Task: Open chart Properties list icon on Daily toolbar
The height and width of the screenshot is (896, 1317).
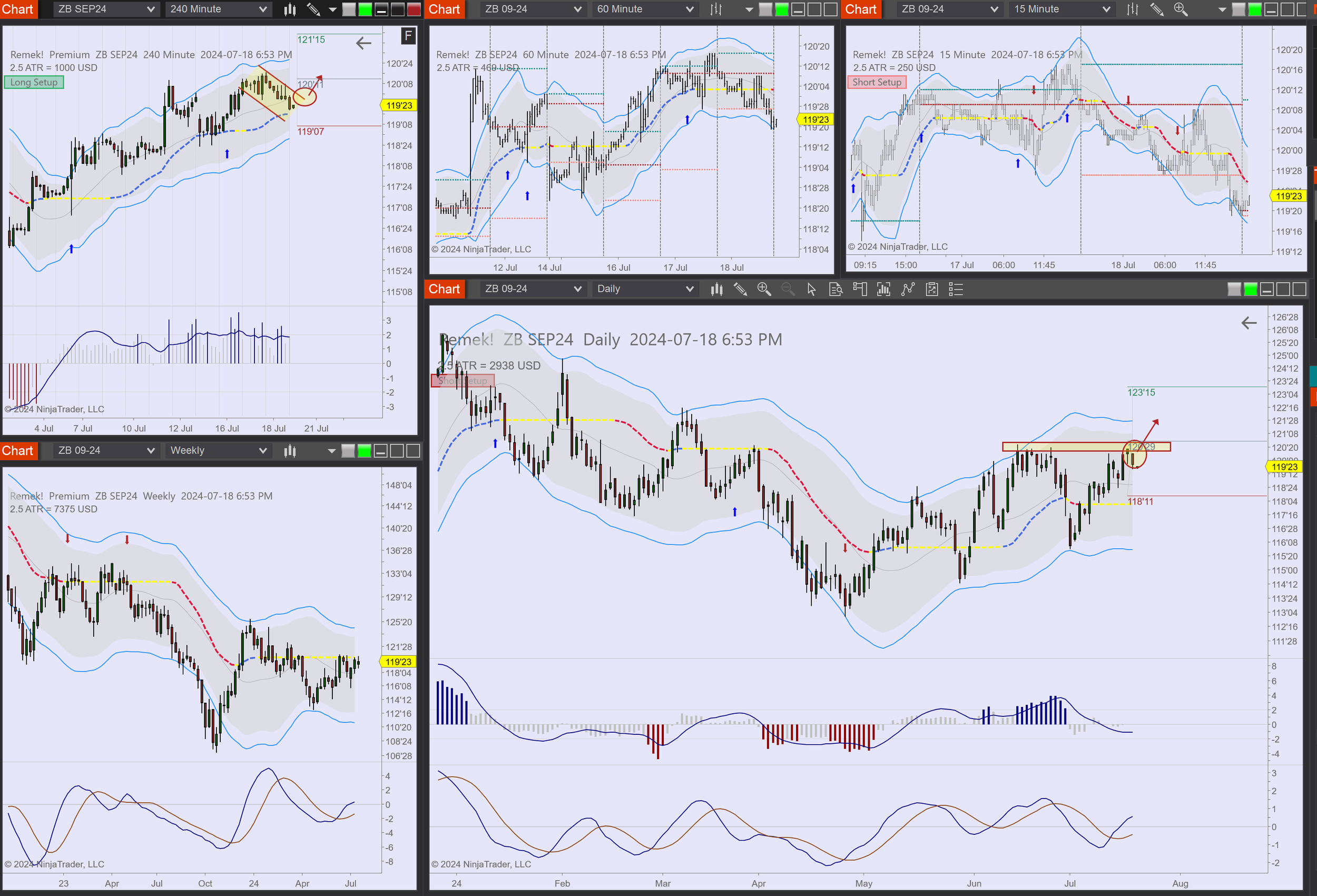Action: click(x=956, y=289)
